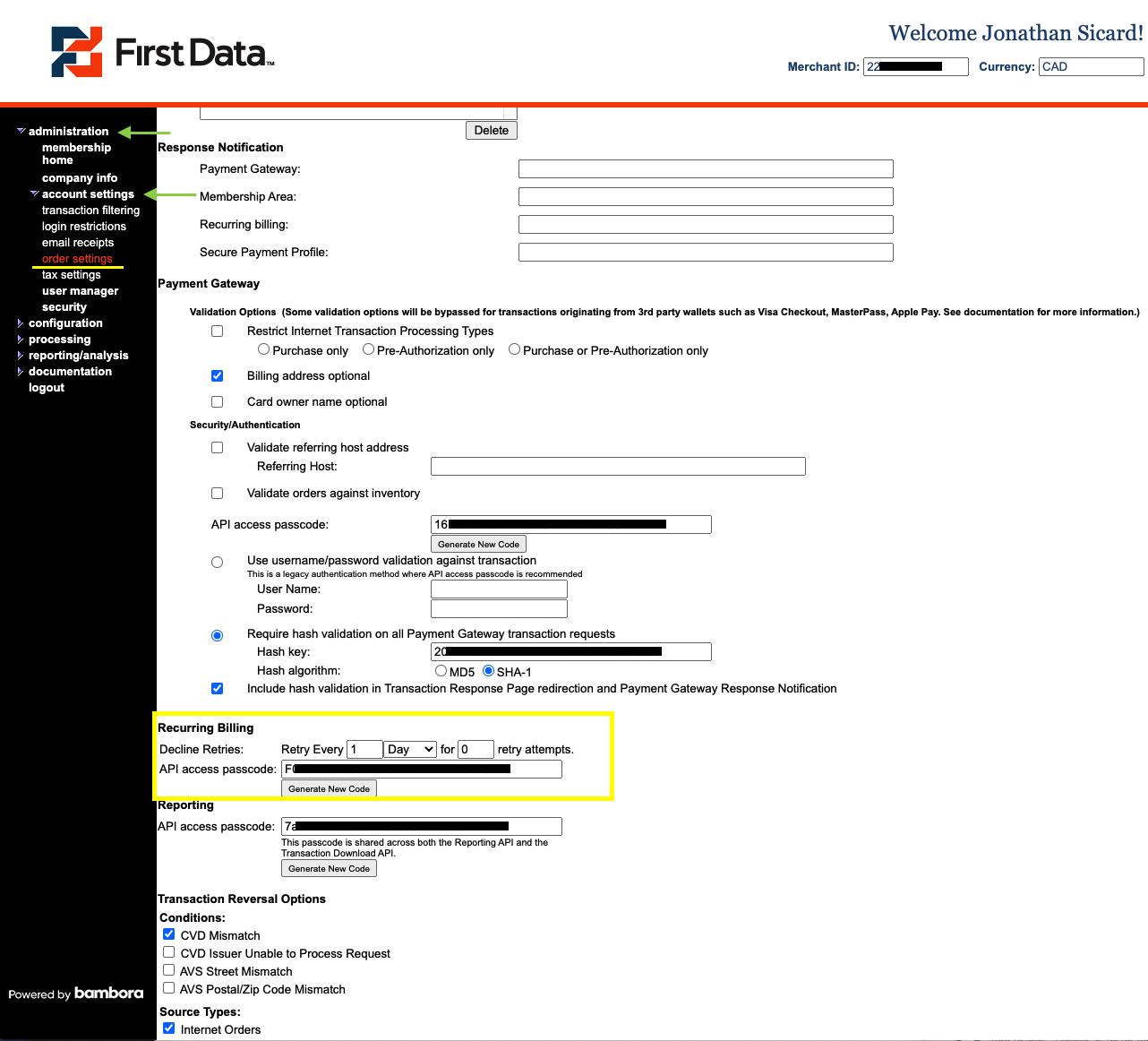Open company info page
Viewport: 1148px width, 1041px height.
(80, 178)
